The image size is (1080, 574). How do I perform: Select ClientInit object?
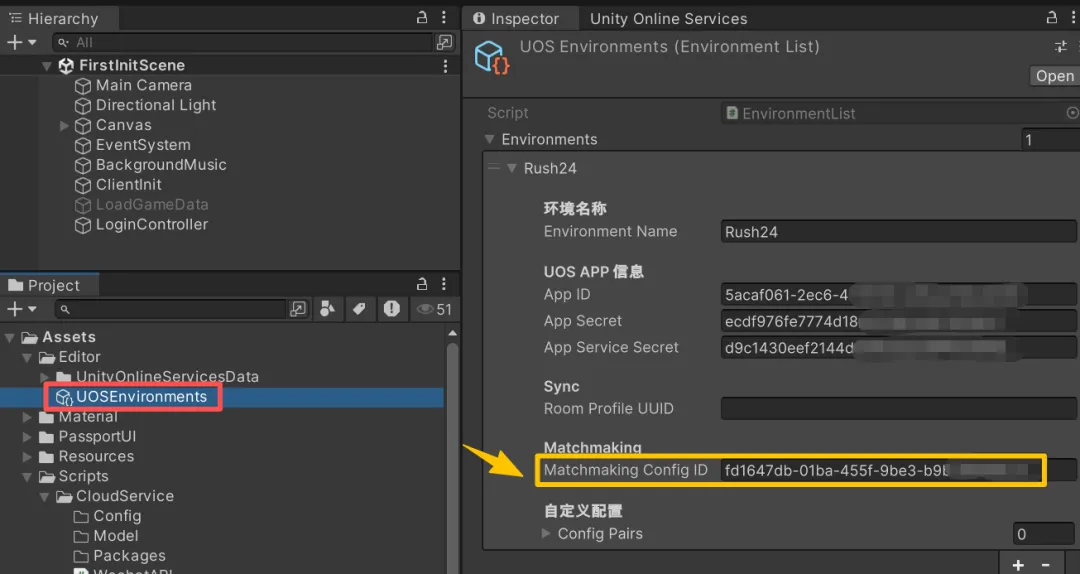(x=129, y=185)
